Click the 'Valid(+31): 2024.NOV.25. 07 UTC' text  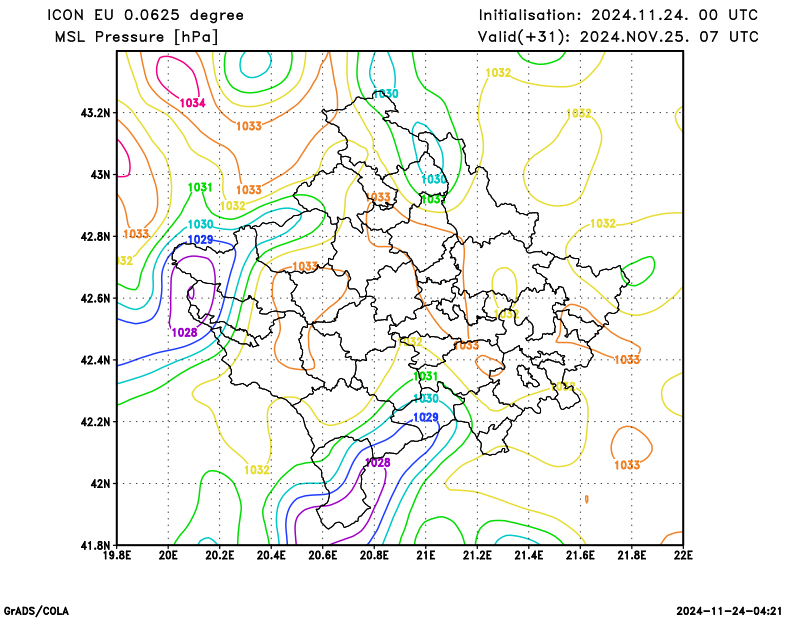click(618, 37)
